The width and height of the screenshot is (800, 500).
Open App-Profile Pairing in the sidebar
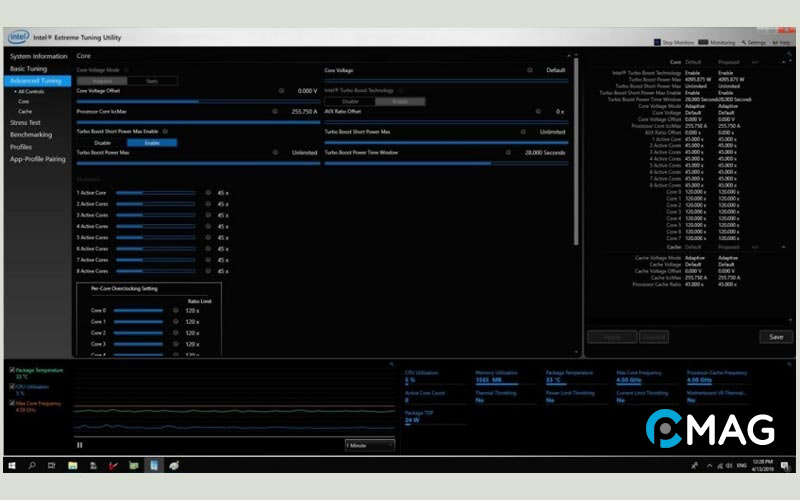click(x=38, y=159)
